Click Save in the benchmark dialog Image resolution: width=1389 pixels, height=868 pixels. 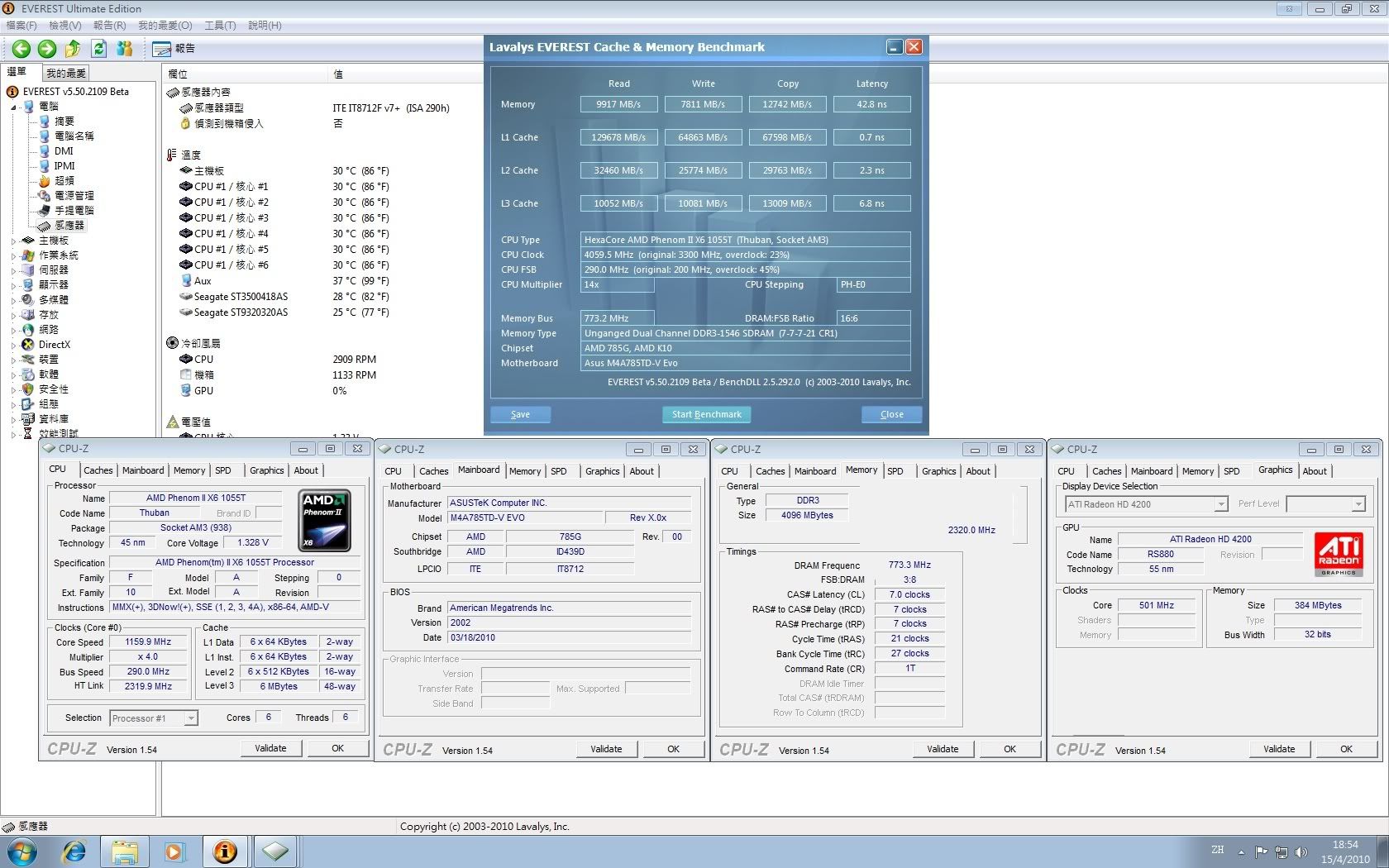tap(520, 414)
